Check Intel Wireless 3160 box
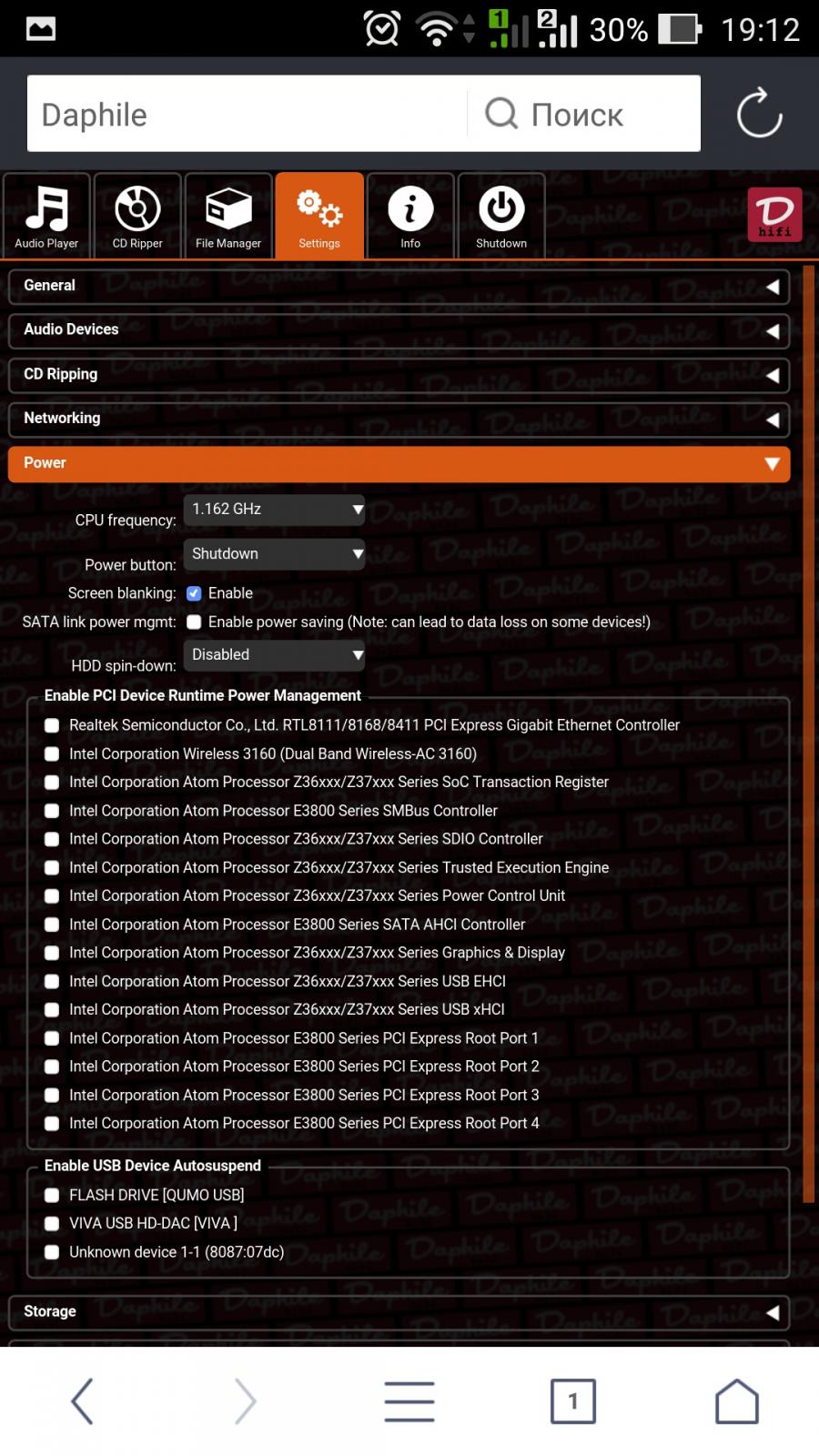819x1456 pixels. [x=52, y=754]
